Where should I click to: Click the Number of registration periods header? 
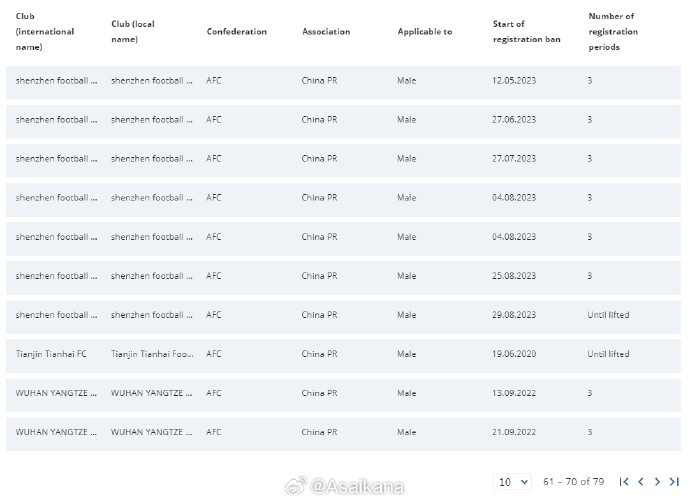[613, 32]
